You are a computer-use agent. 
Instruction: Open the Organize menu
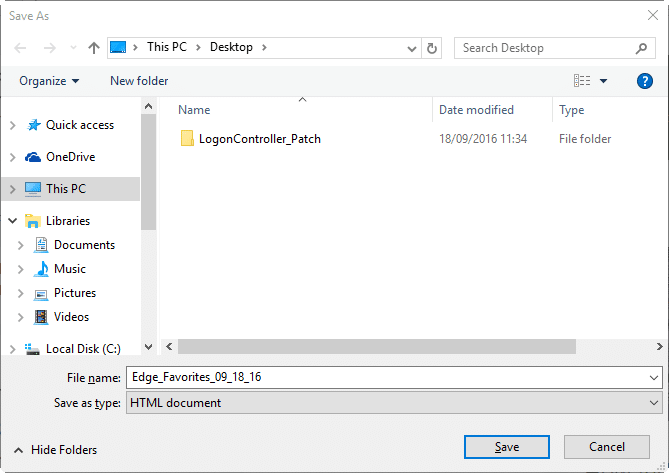[49, 81]
